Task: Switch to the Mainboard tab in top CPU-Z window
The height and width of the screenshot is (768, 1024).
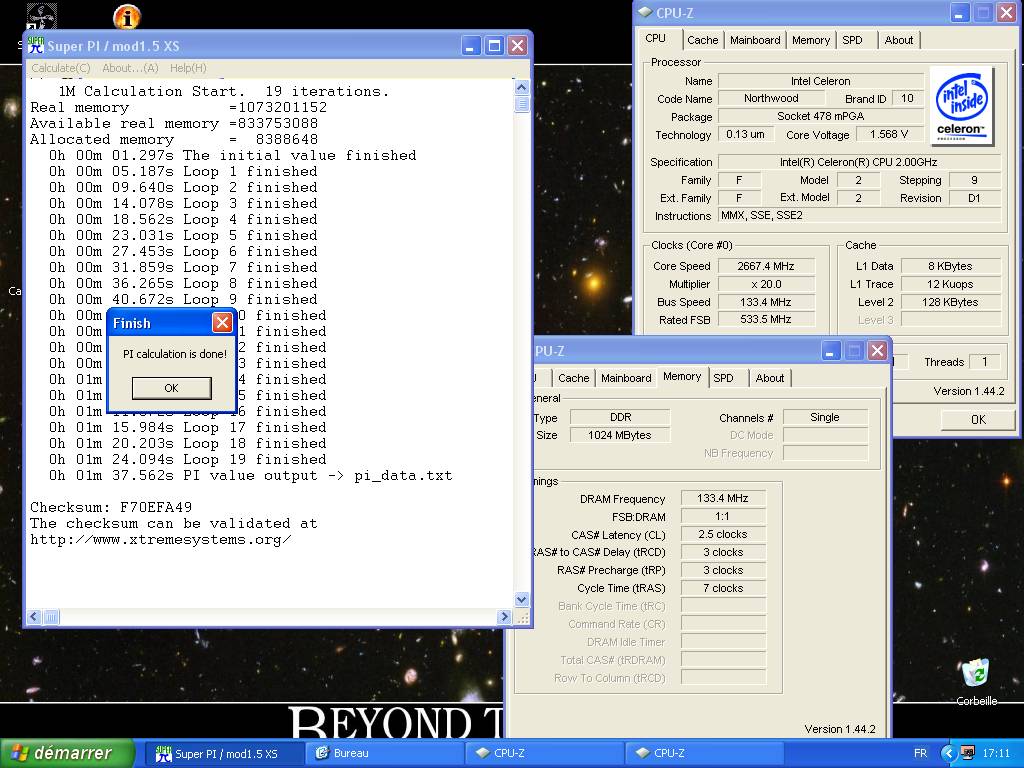Action: point(755,40)
